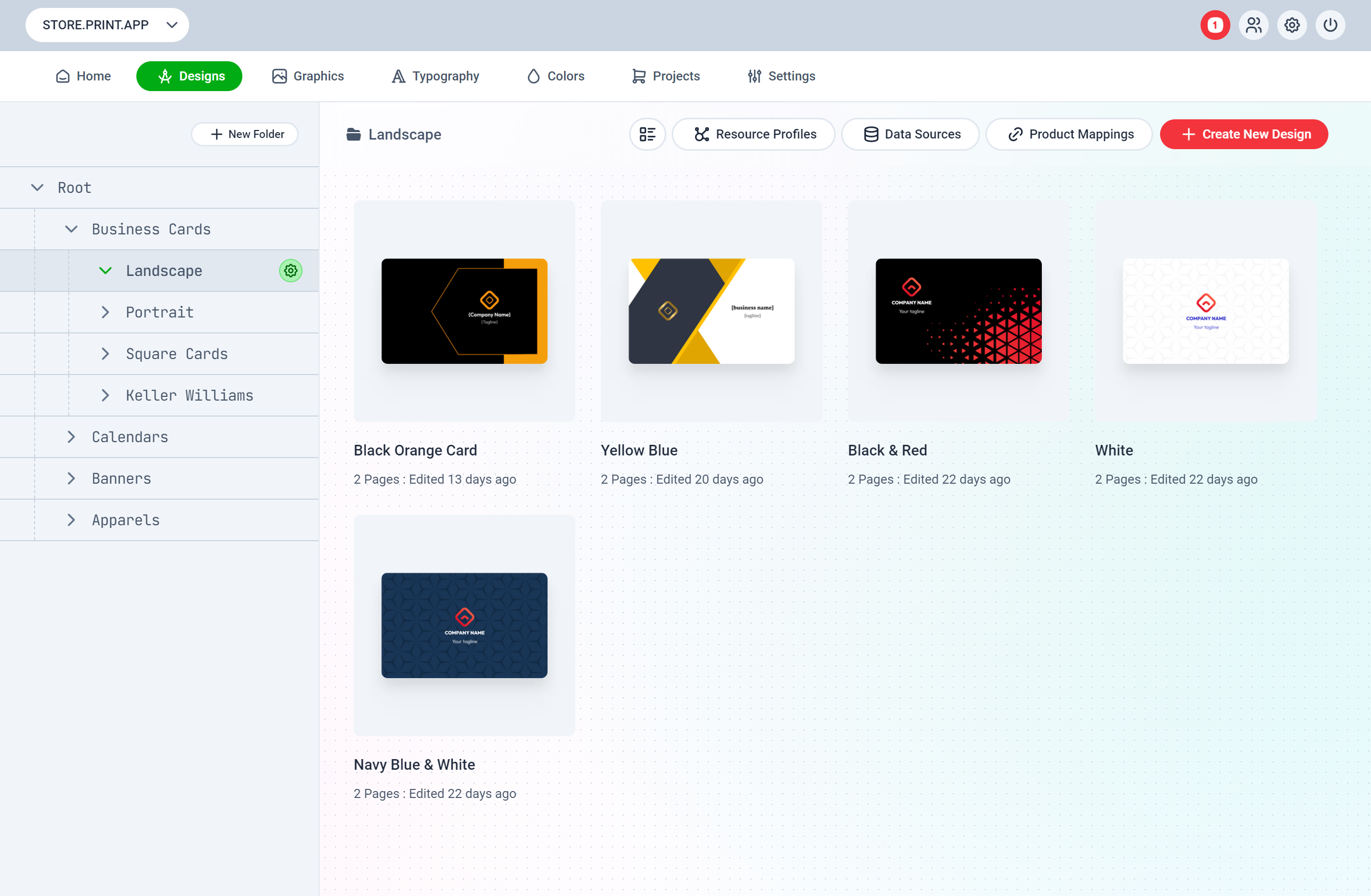The height and width of the screenshot is (896, 1371).
Task: Expand the Square Cards folder chevron
Action: pos(105,353)
